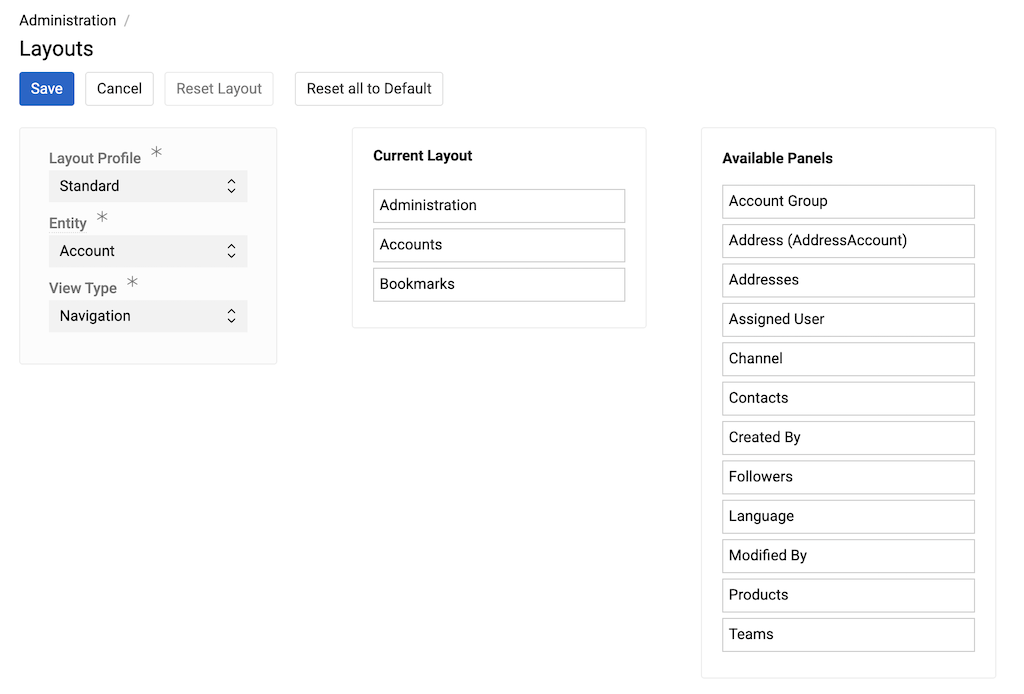The width and height of the screenshot is (1024, 694).
Task: Select the Contacts panel
Action: click(847, 398)
